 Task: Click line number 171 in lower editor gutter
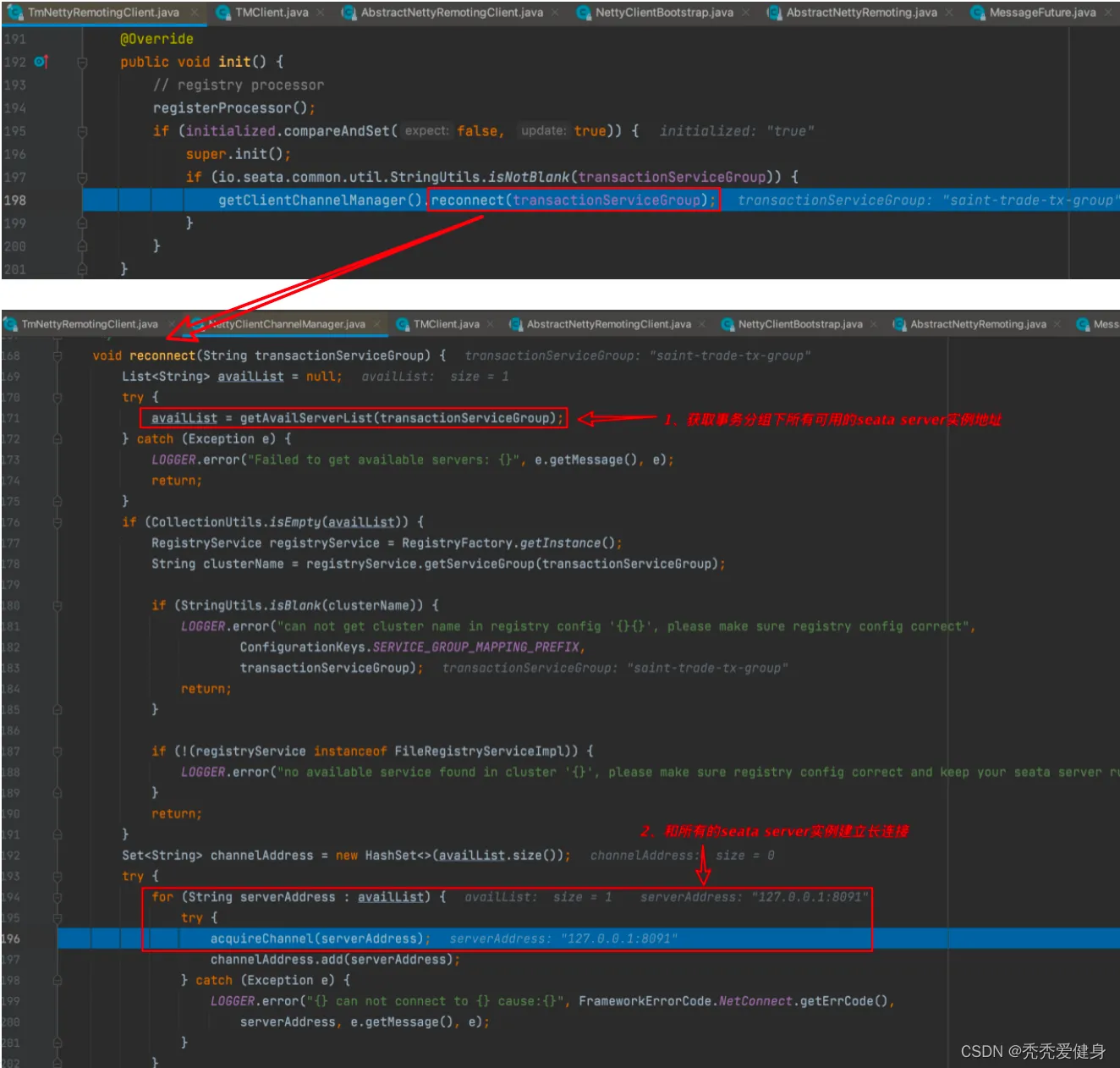pos(10,418)
